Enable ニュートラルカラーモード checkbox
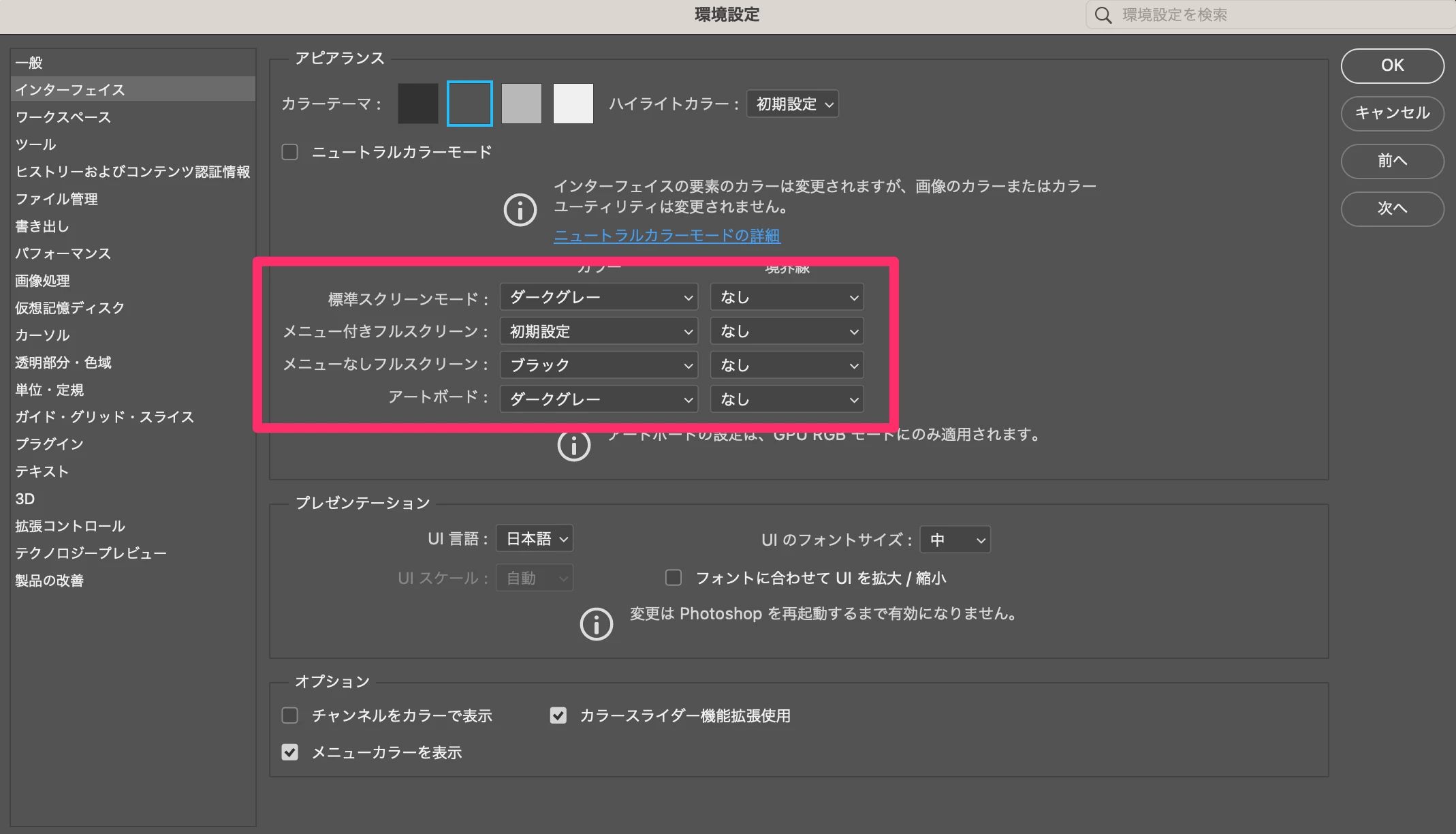The image size is (1456, 834). click(290, 152)
